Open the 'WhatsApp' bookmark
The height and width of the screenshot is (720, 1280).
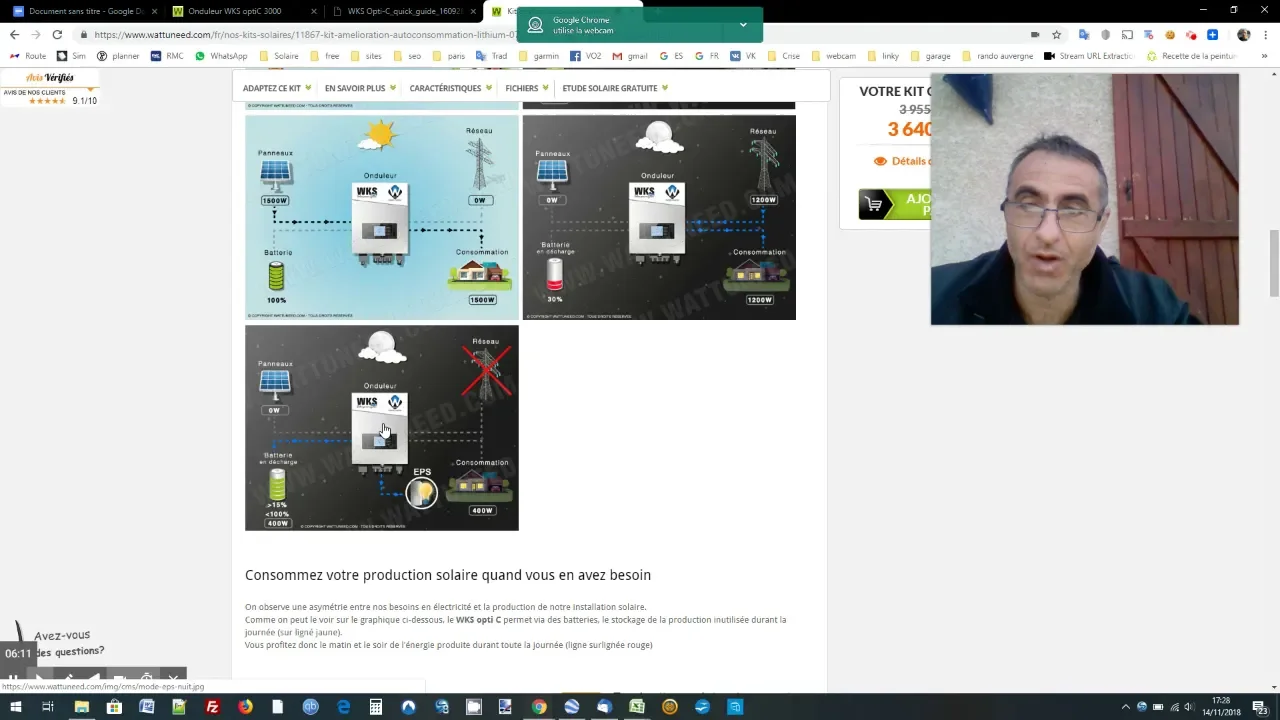(x=222, y=56)
